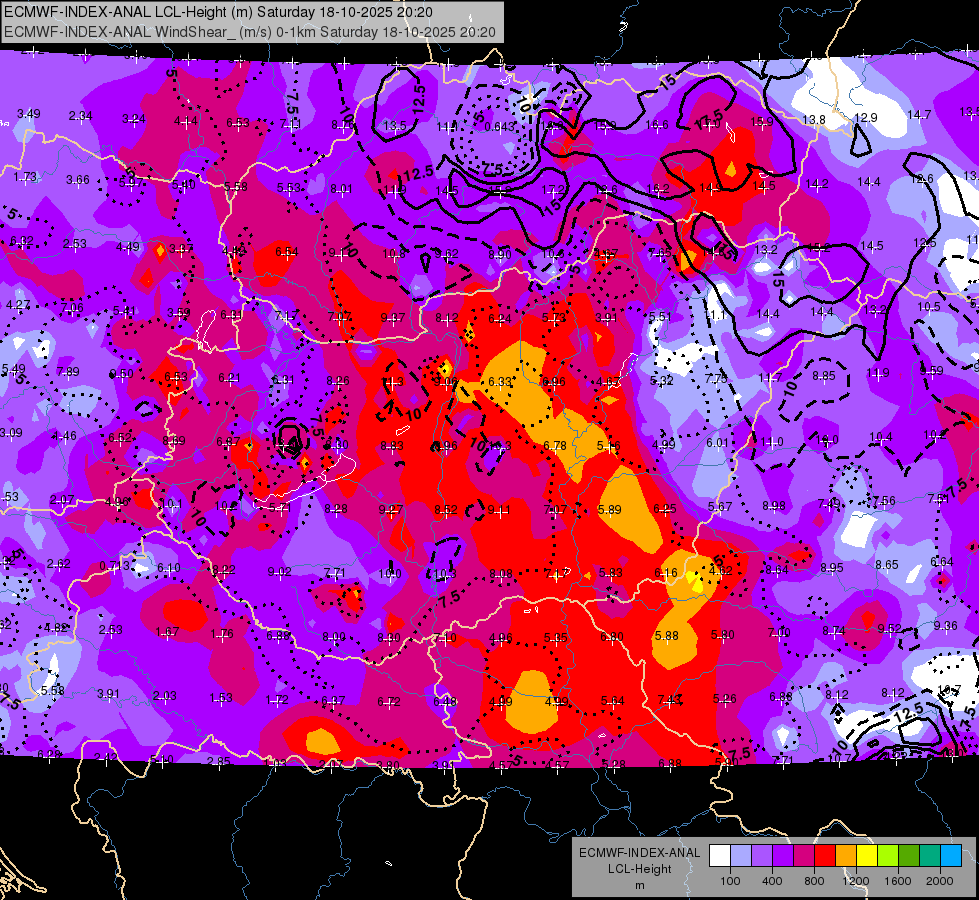979x900 pixels.
Task: Click the wind shear value 0.643
Action: click(499, 127)
